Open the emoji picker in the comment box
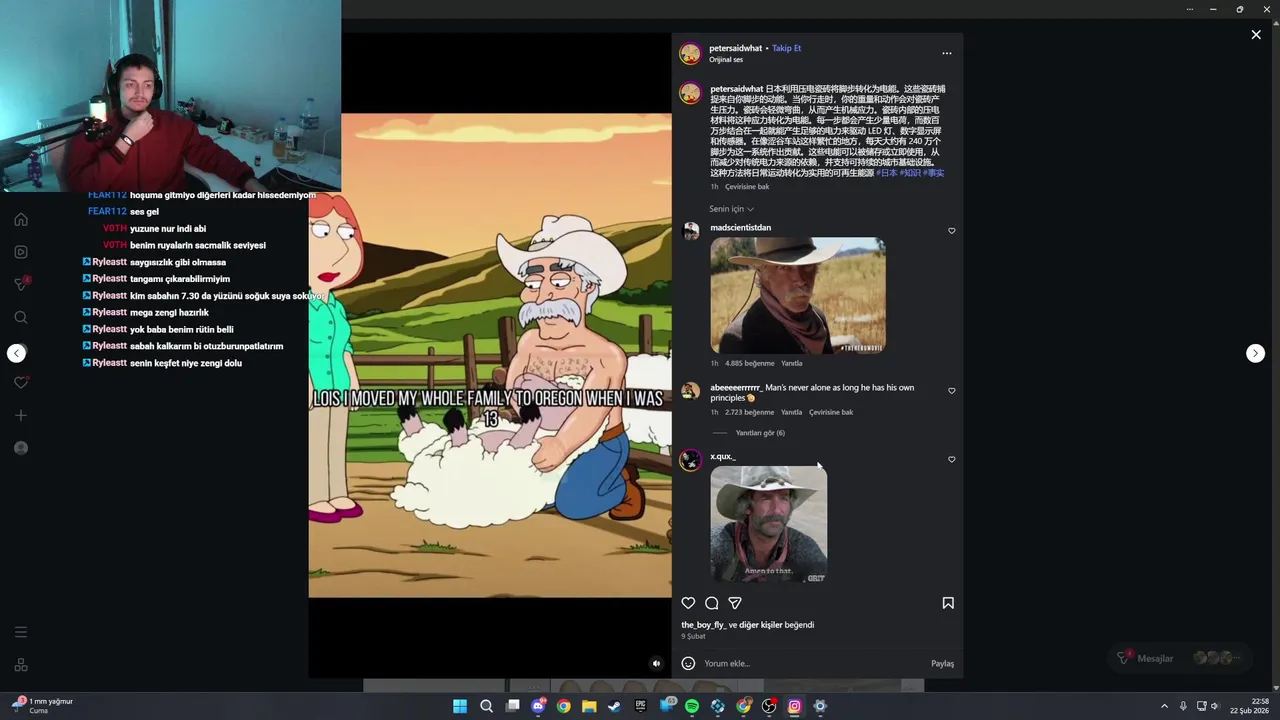Viewport: 1280px width, 720px height. (x=688, y=663)
